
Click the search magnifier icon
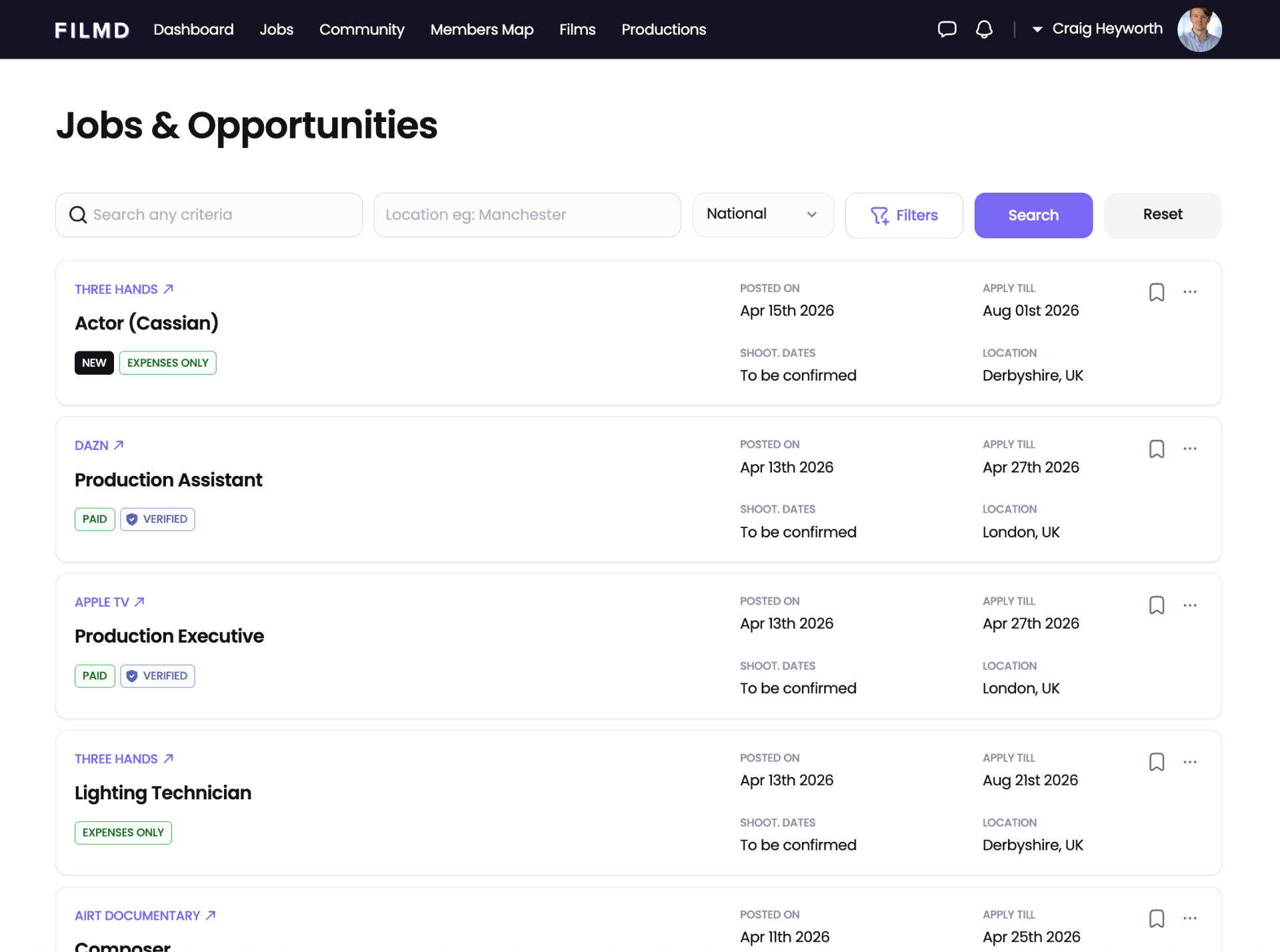click(78, 215)
